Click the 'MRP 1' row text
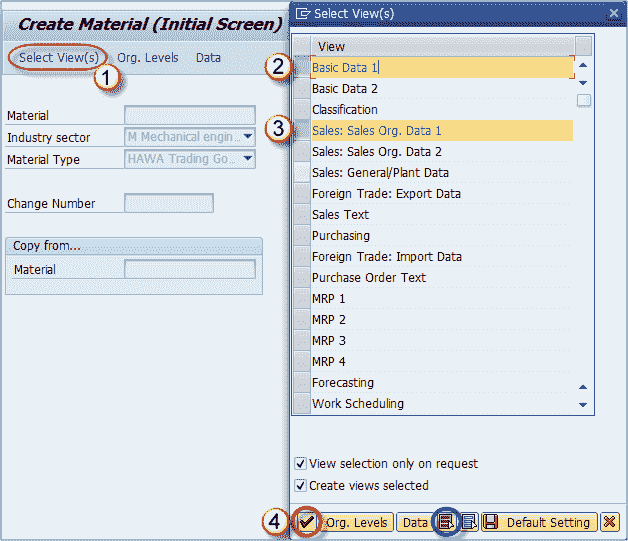628x541 pixels. [x=328, y=299]
